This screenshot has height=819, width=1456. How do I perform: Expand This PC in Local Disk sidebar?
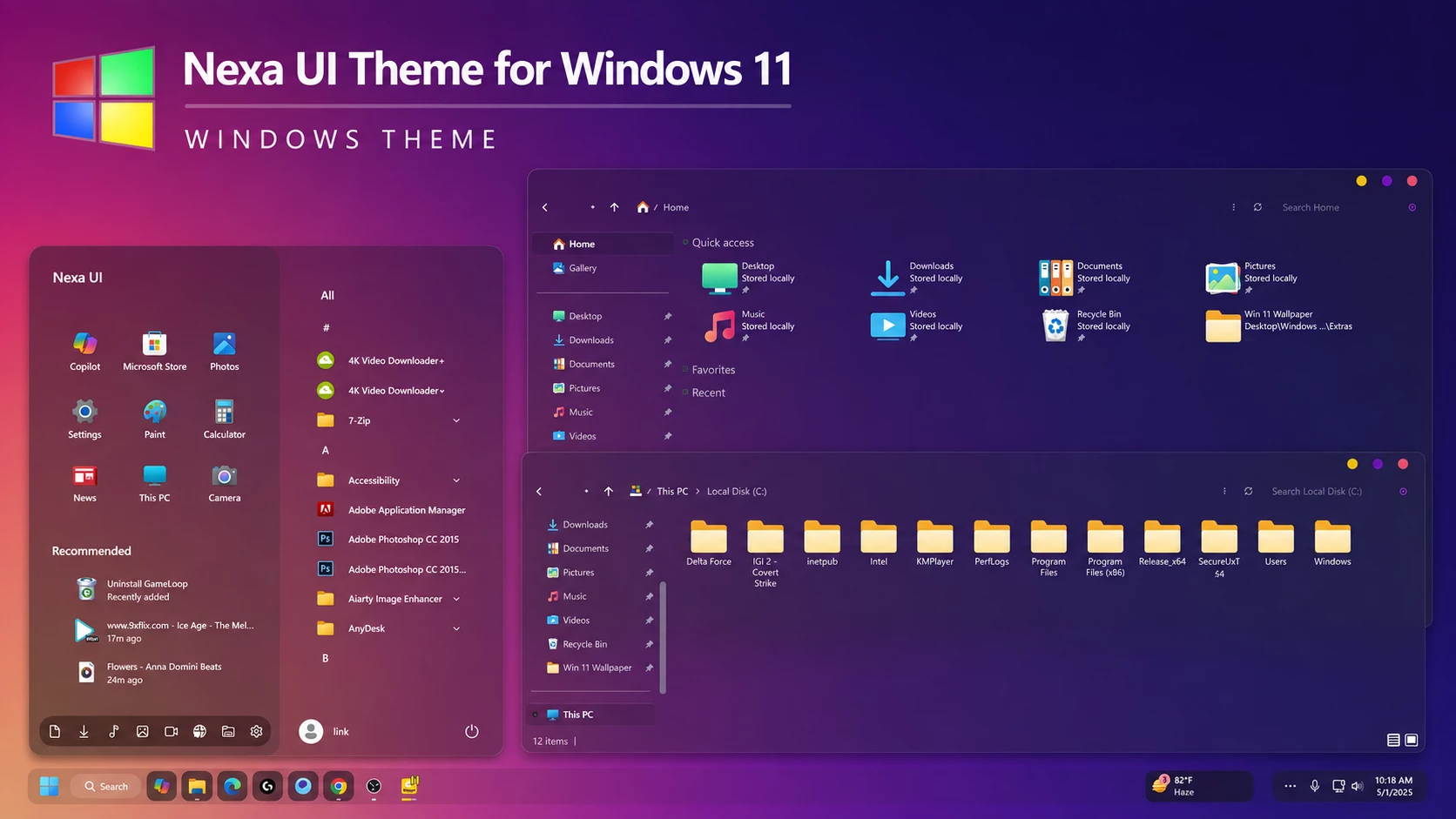[x=535, y=715]
